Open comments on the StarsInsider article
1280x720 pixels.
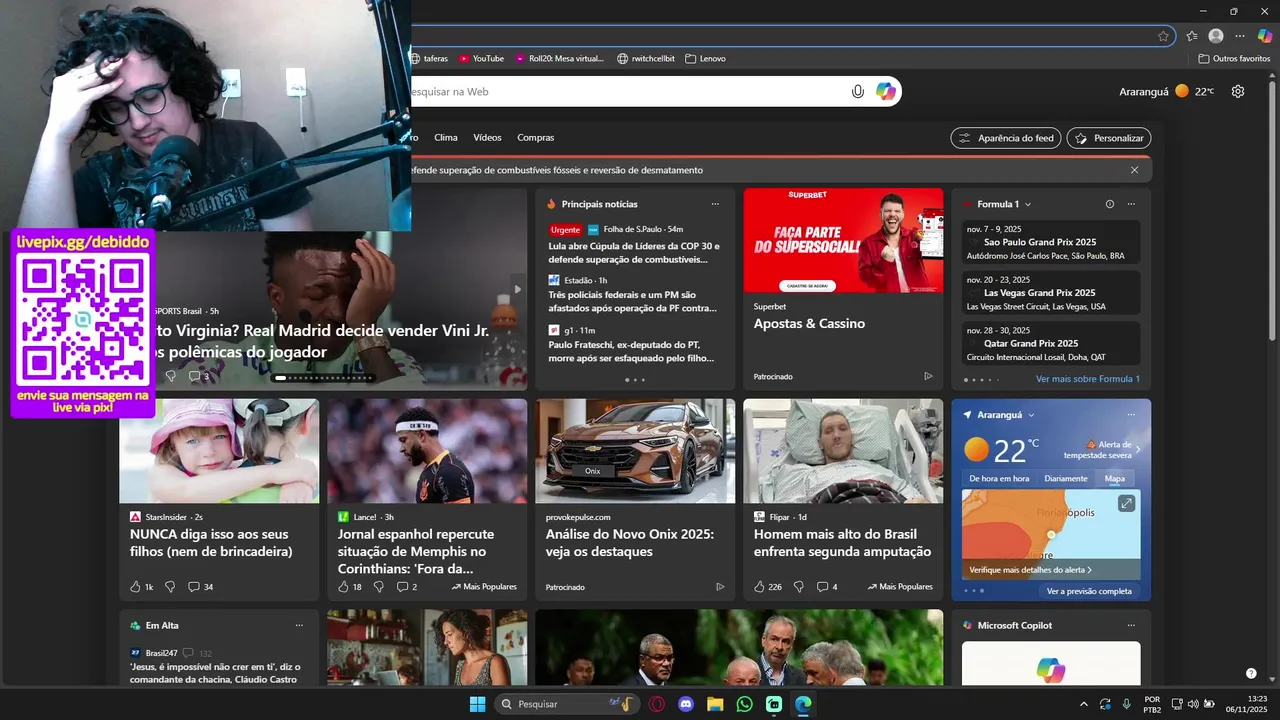[x=200, y=587]
